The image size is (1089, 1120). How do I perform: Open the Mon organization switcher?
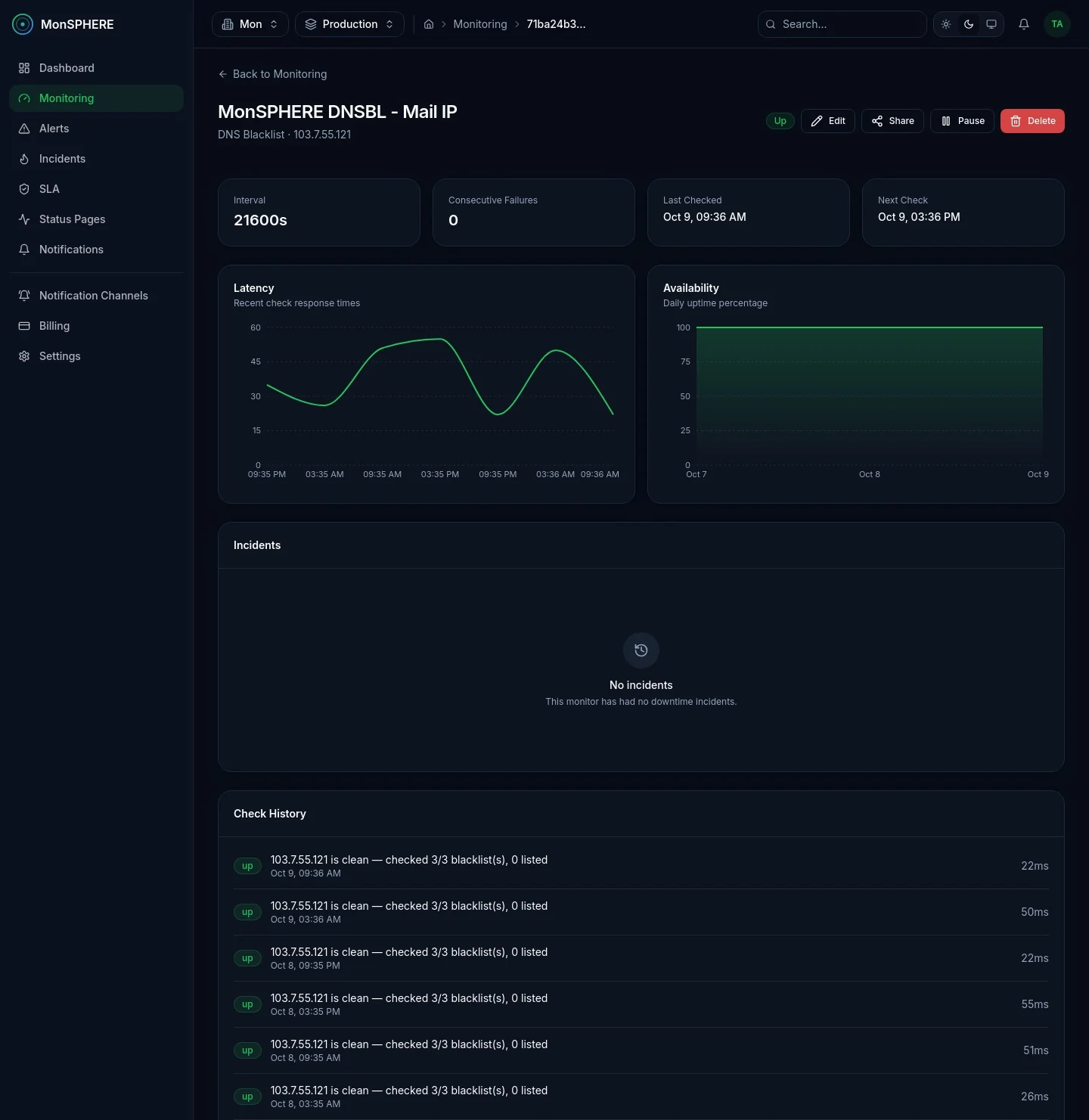click(x=250, y=24)
